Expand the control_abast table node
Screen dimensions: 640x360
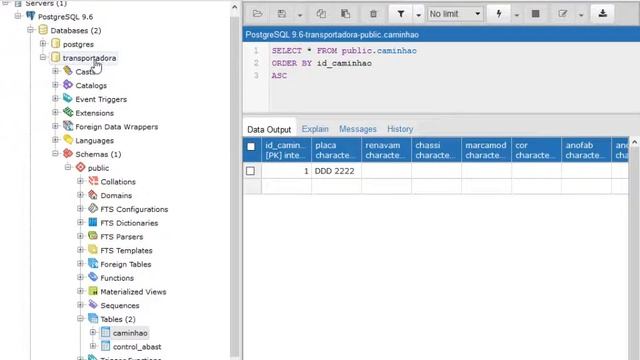[93, 346]
